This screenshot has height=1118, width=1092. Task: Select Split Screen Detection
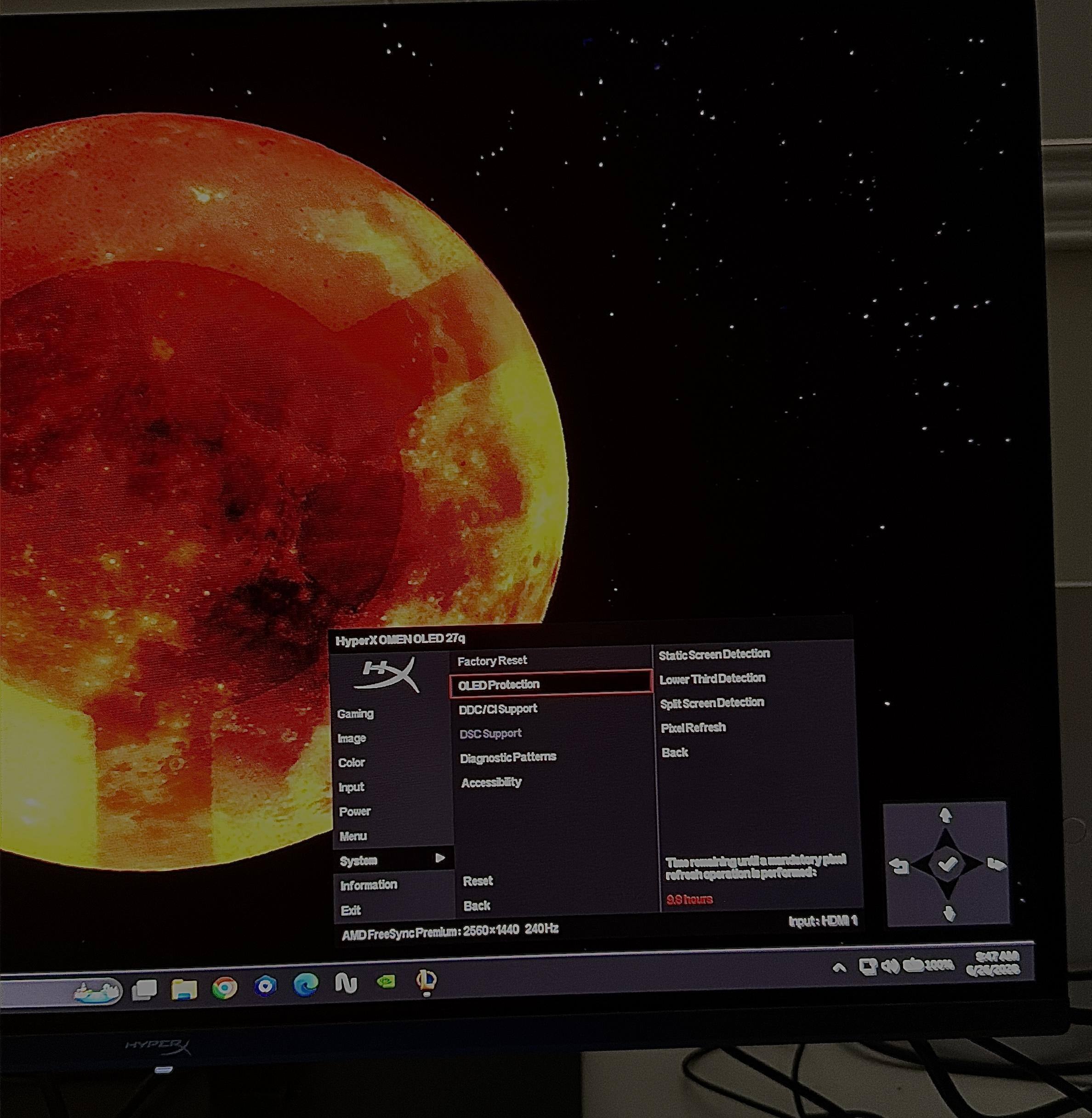click(712, 703)
